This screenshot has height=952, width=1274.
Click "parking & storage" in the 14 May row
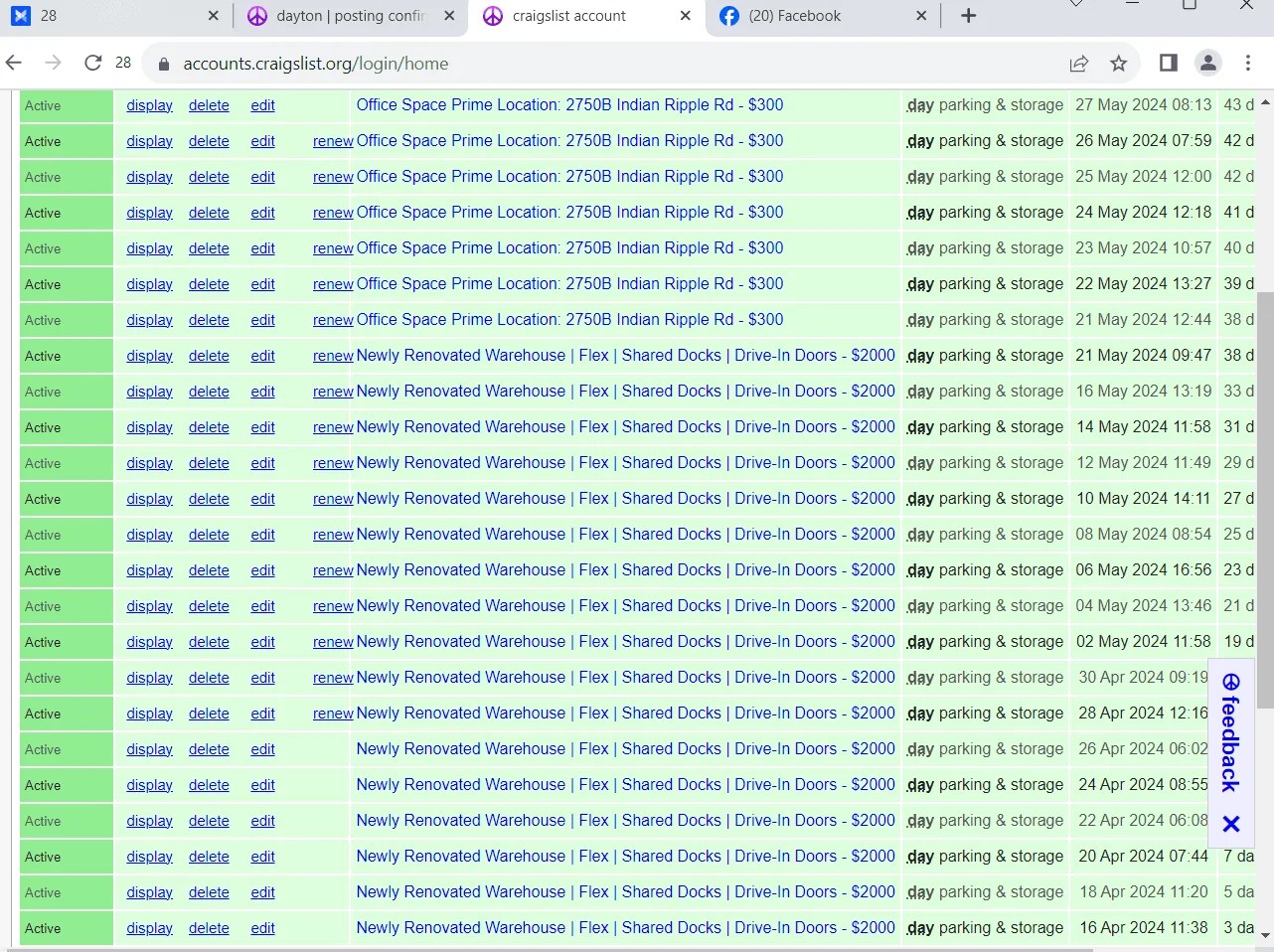[1001, 427]
